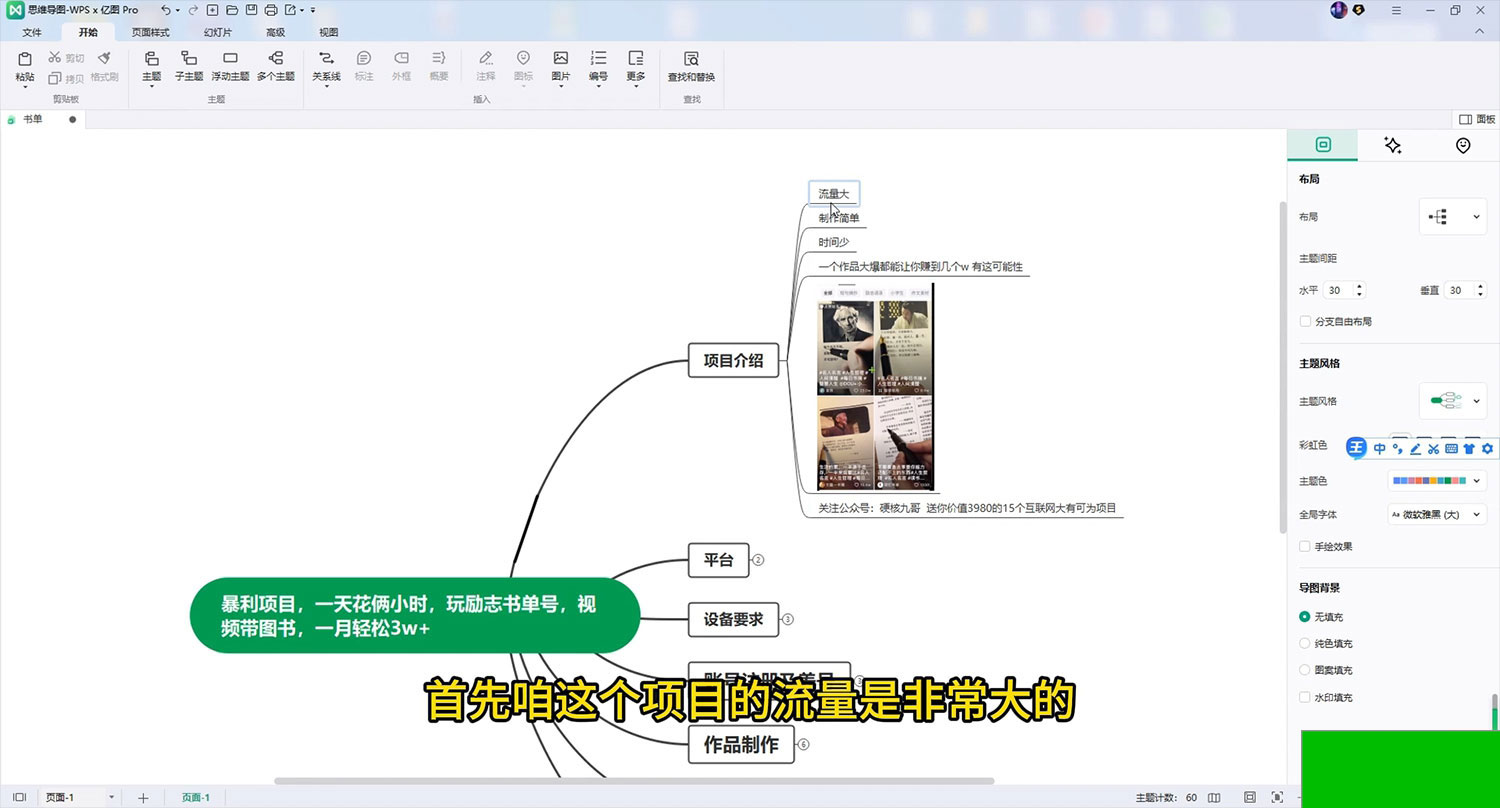Expand the 主题风格 theme style dropdown
Viewport: 1500px width, 808px height.
[1453, 401]
